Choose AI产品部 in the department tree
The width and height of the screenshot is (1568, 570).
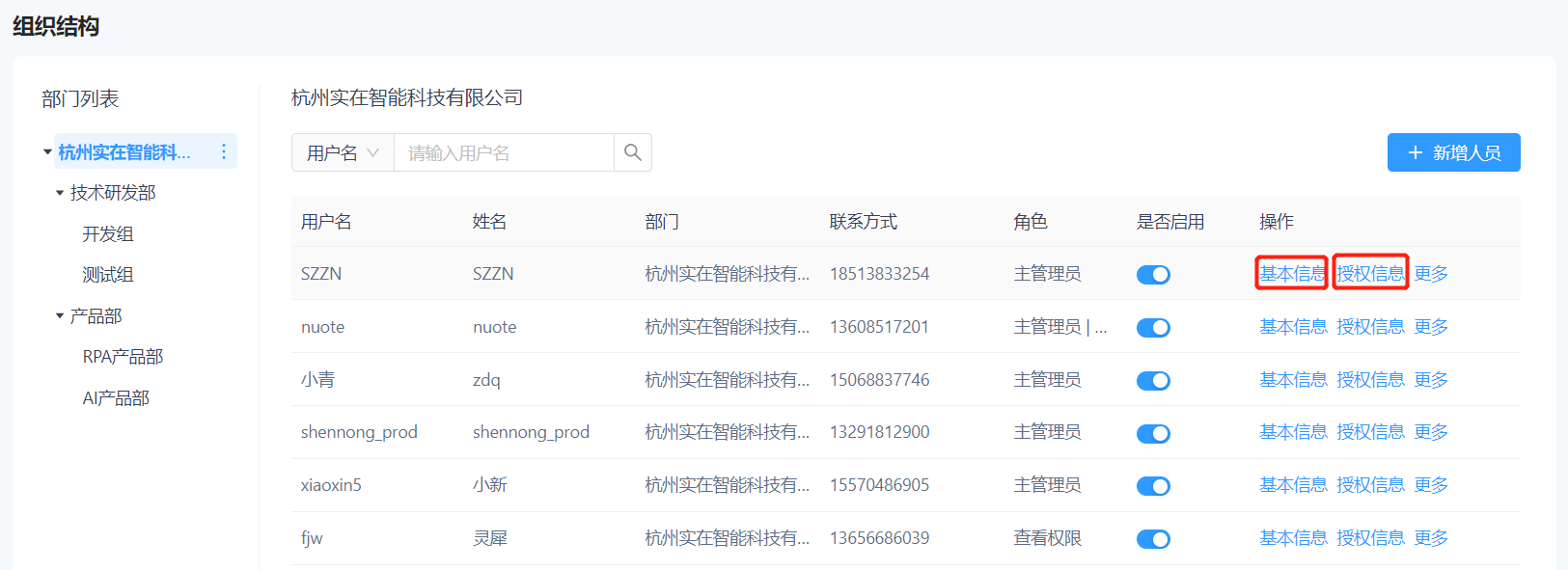pyautogui.click(x=116, y=398)
